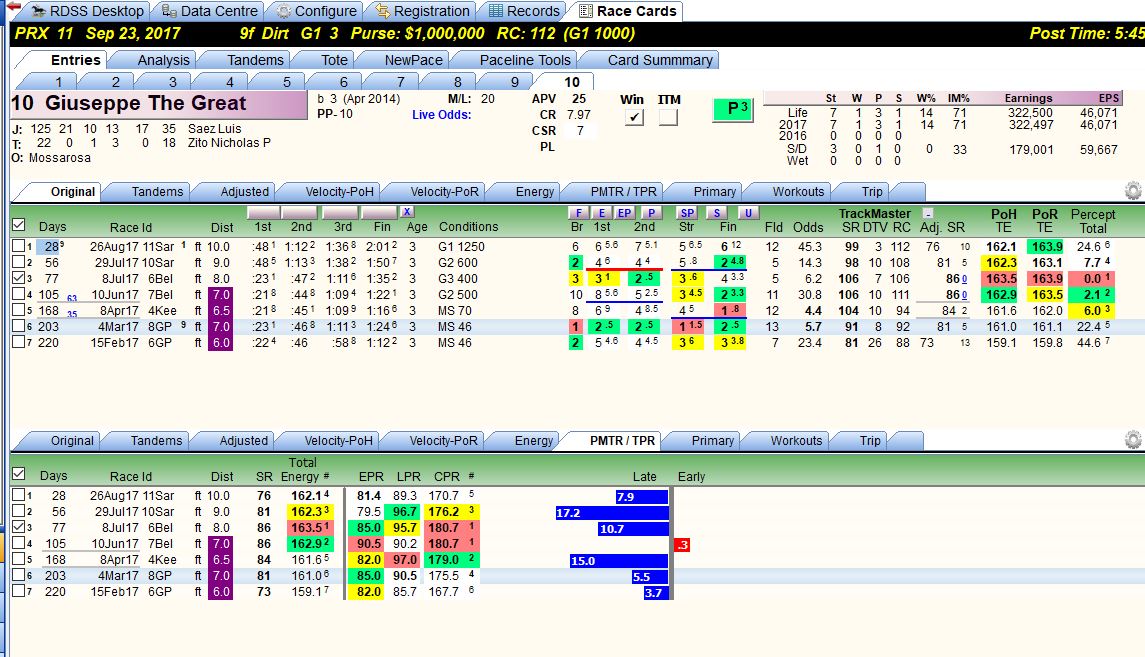The width and height of the screenshot is (1145, 657).
Task: Uncheck upper paceline 3 (8Jul17 6Bel)
Action: [18, 278]
